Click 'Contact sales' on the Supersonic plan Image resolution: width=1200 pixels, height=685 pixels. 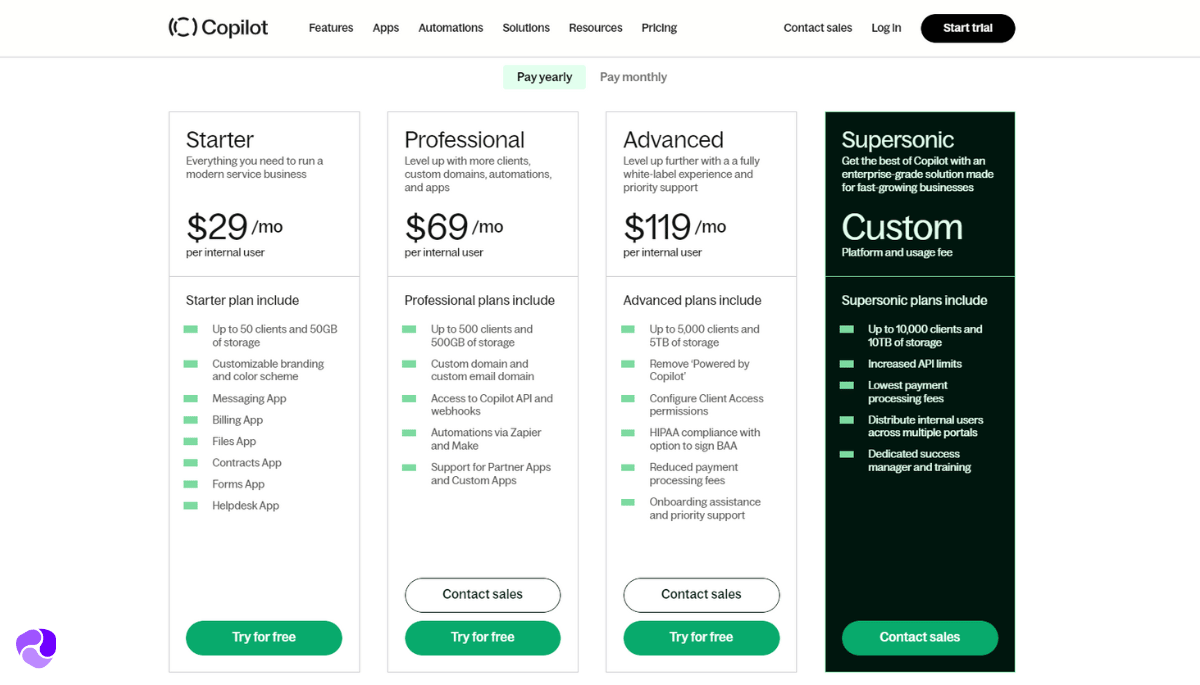click(x=919, y=637)
